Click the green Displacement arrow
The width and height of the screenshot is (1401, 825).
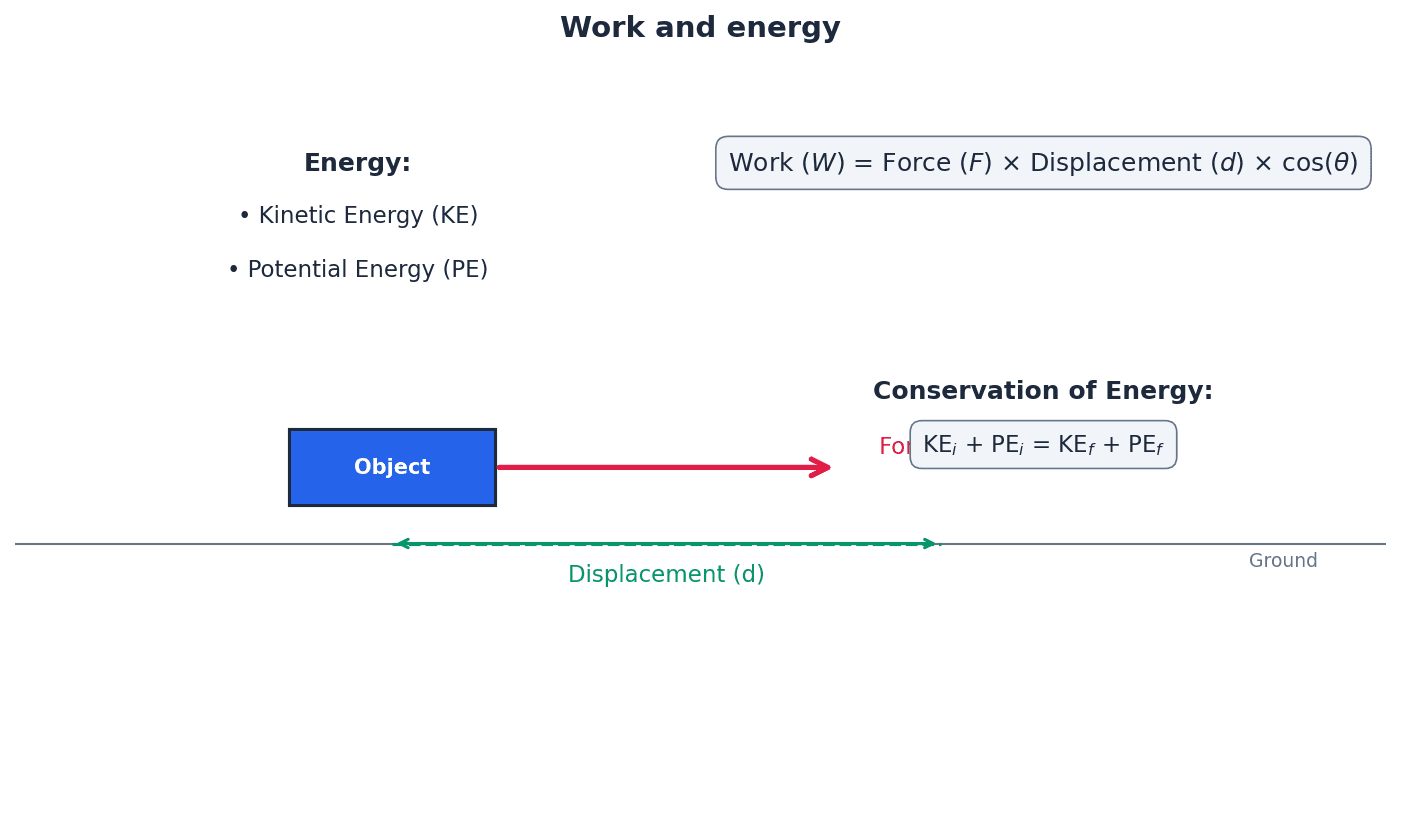point(666,544)
